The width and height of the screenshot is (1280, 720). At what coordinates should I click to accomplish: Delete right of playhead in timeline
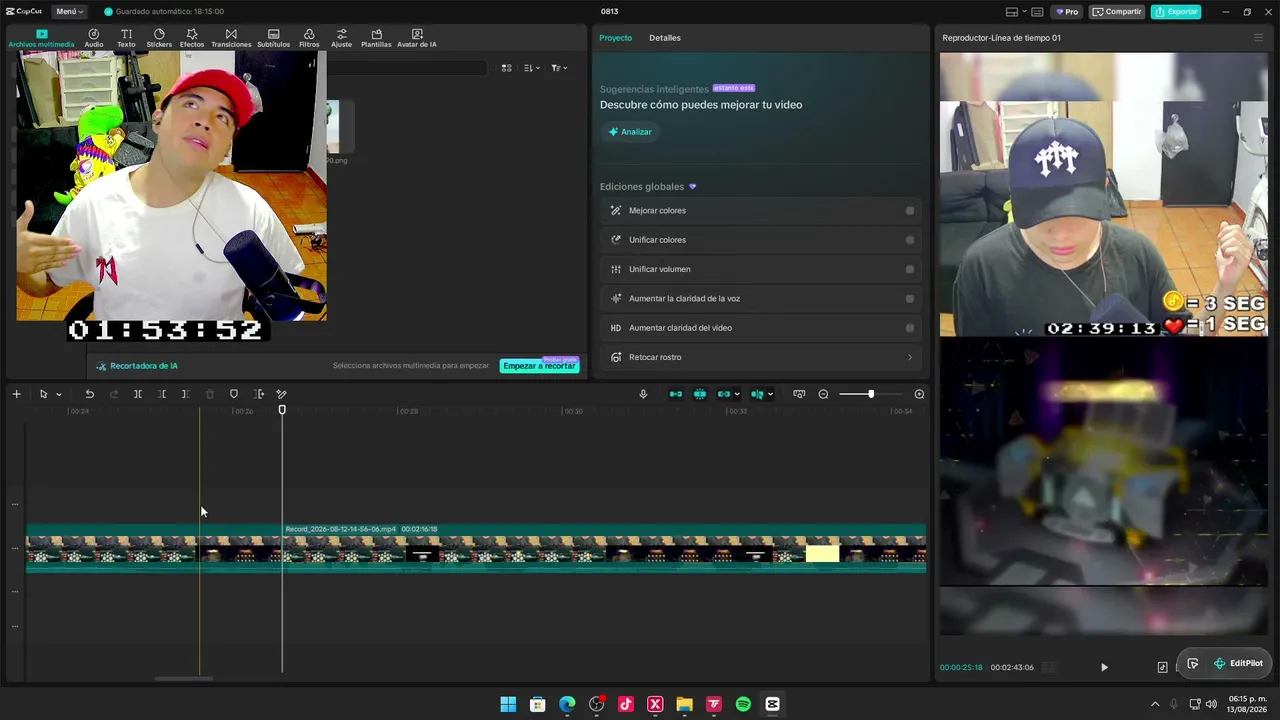click(185, 394)
